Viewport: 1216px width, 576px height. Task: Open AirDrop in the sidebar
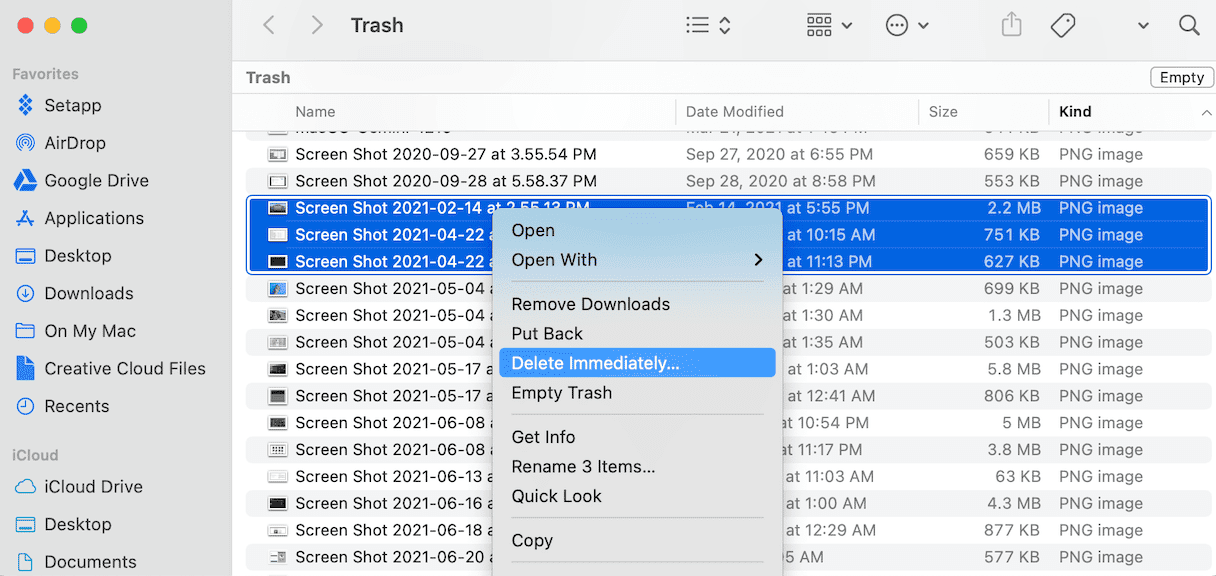(74, 143)
